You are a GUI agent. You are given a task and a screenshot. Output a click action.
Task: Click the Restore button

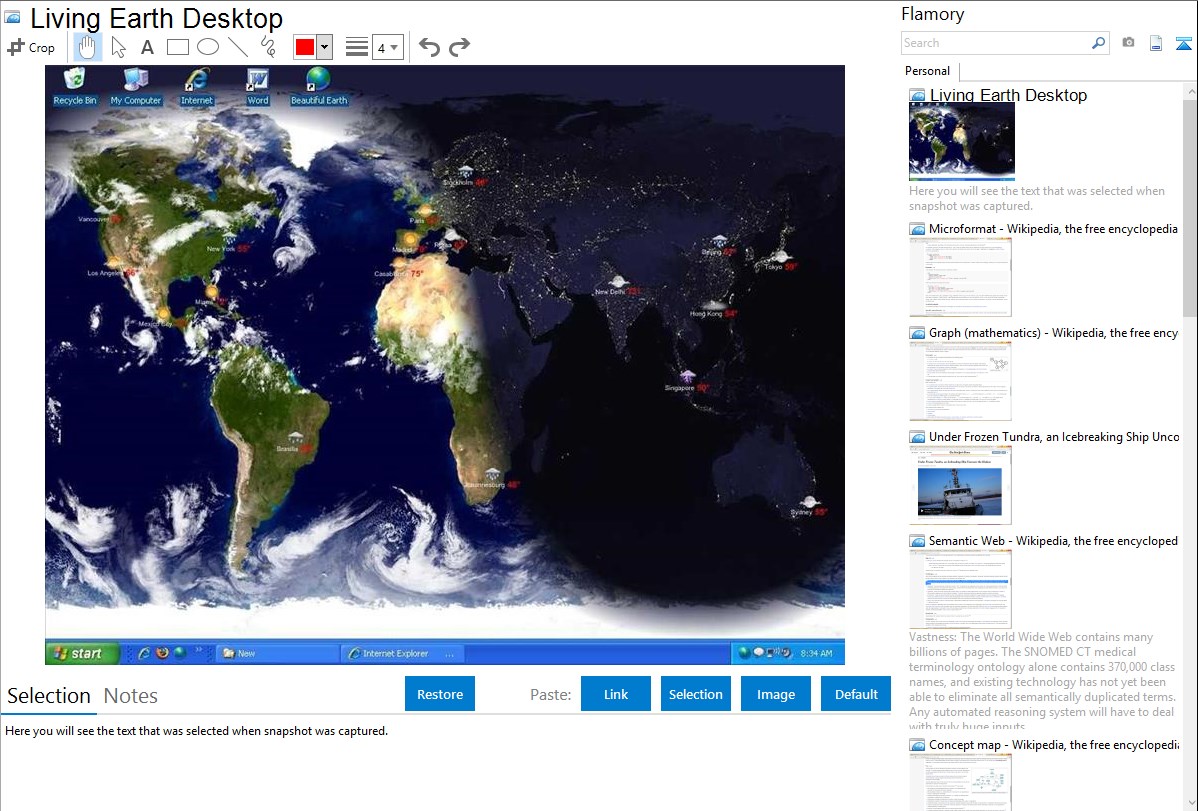pyautogui.click(x=440, y=694)
